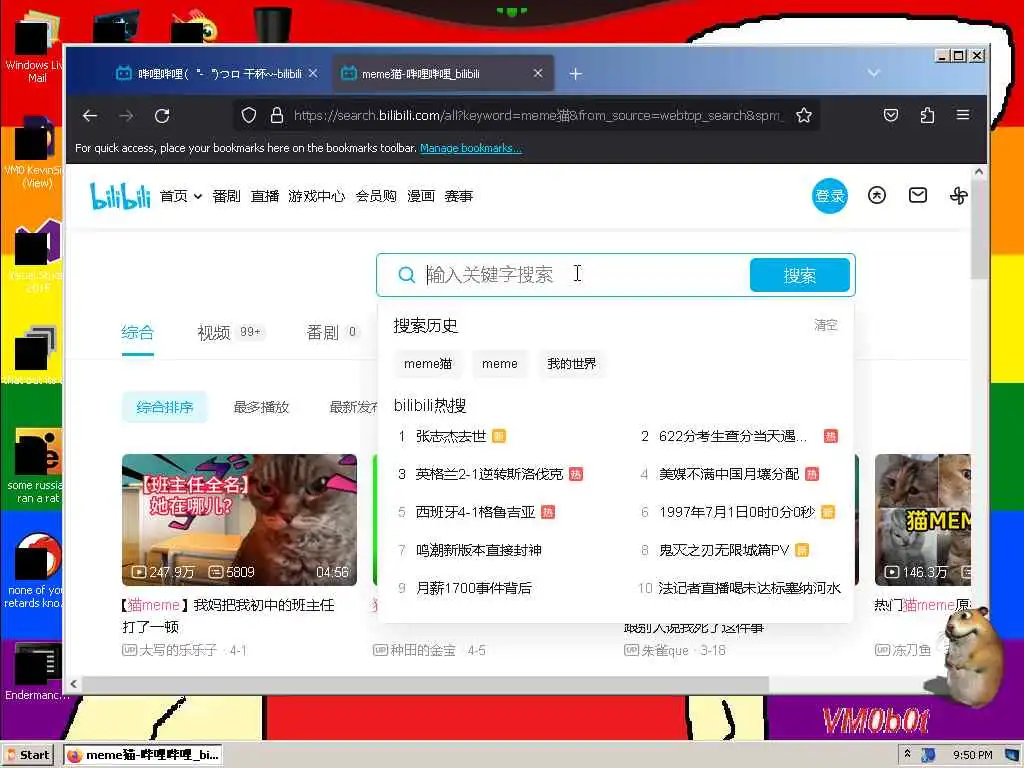1024x768 pixels.
Task: Select the meme history chip
Action: click(x=500, y=364)
